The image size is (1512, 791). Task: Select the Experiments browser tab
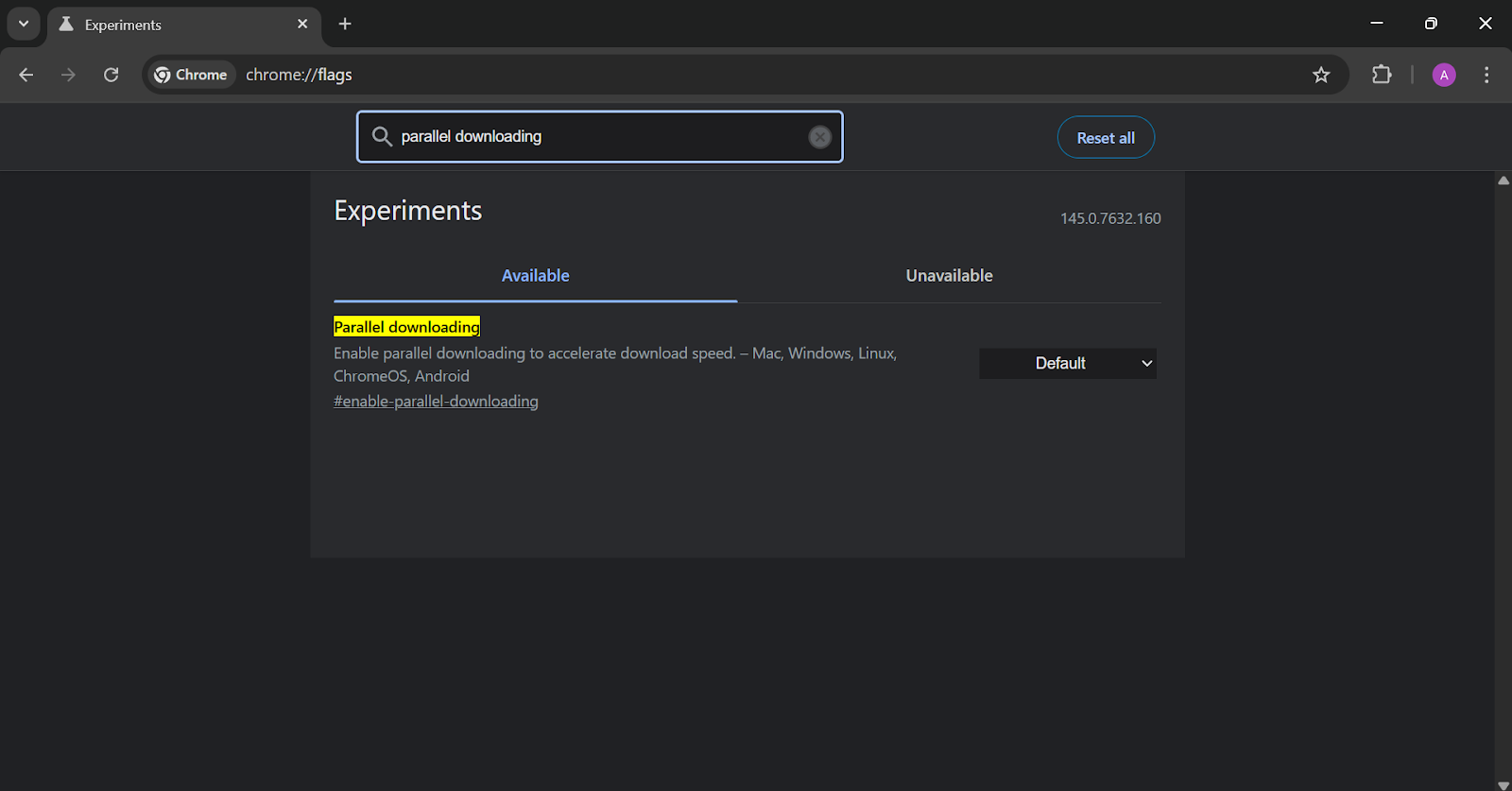(184, 25)
